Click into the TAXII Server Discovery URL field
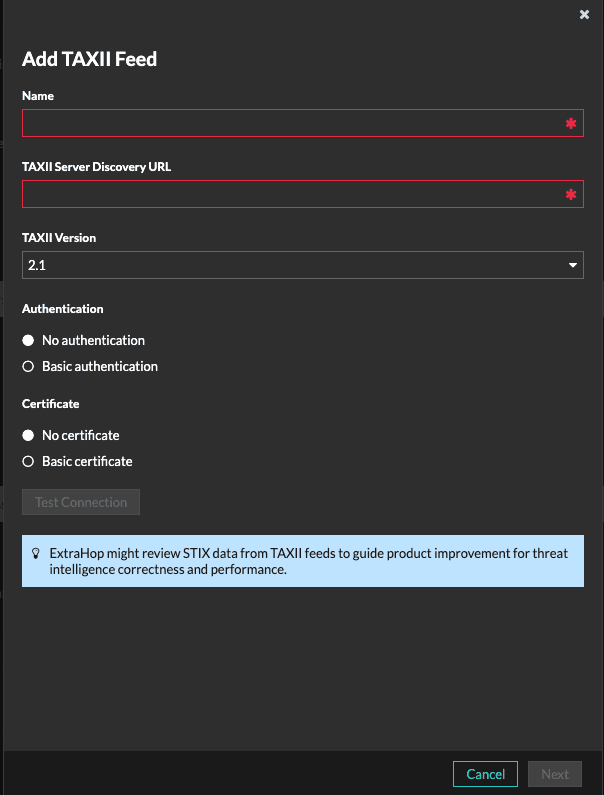The height and width of the screenshot is (795, 604). pyautogui.click(x=290, y=194)
